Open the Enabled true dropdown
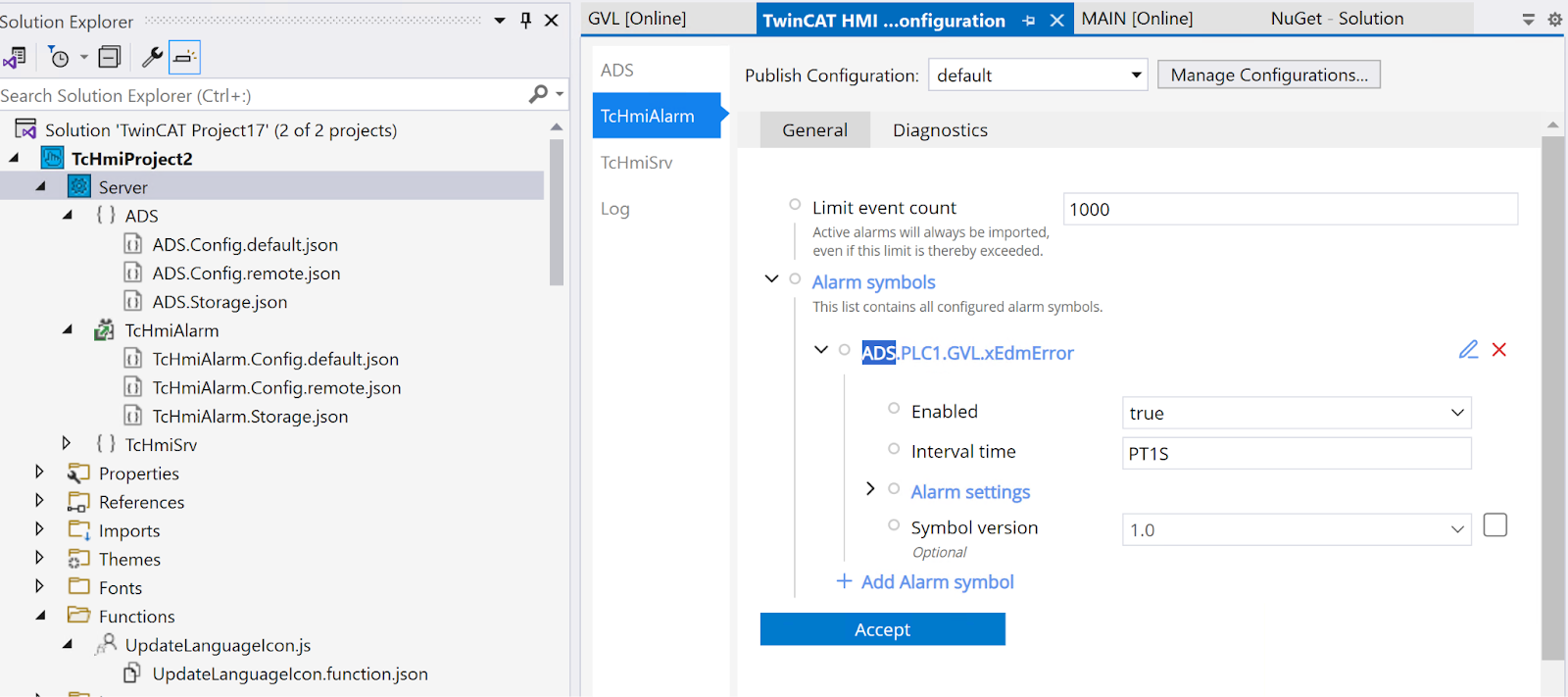This screenshot has width=1568, height=697. pos(1297,413)
